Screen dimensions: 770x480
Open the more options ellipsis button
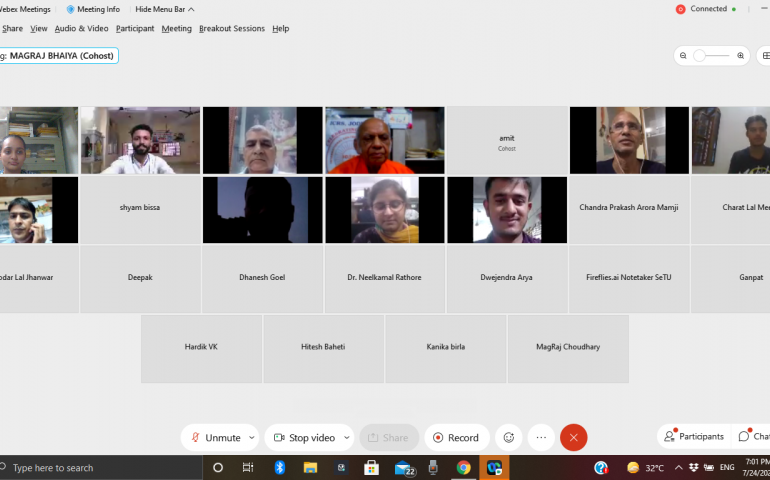[x=541, y=437]
